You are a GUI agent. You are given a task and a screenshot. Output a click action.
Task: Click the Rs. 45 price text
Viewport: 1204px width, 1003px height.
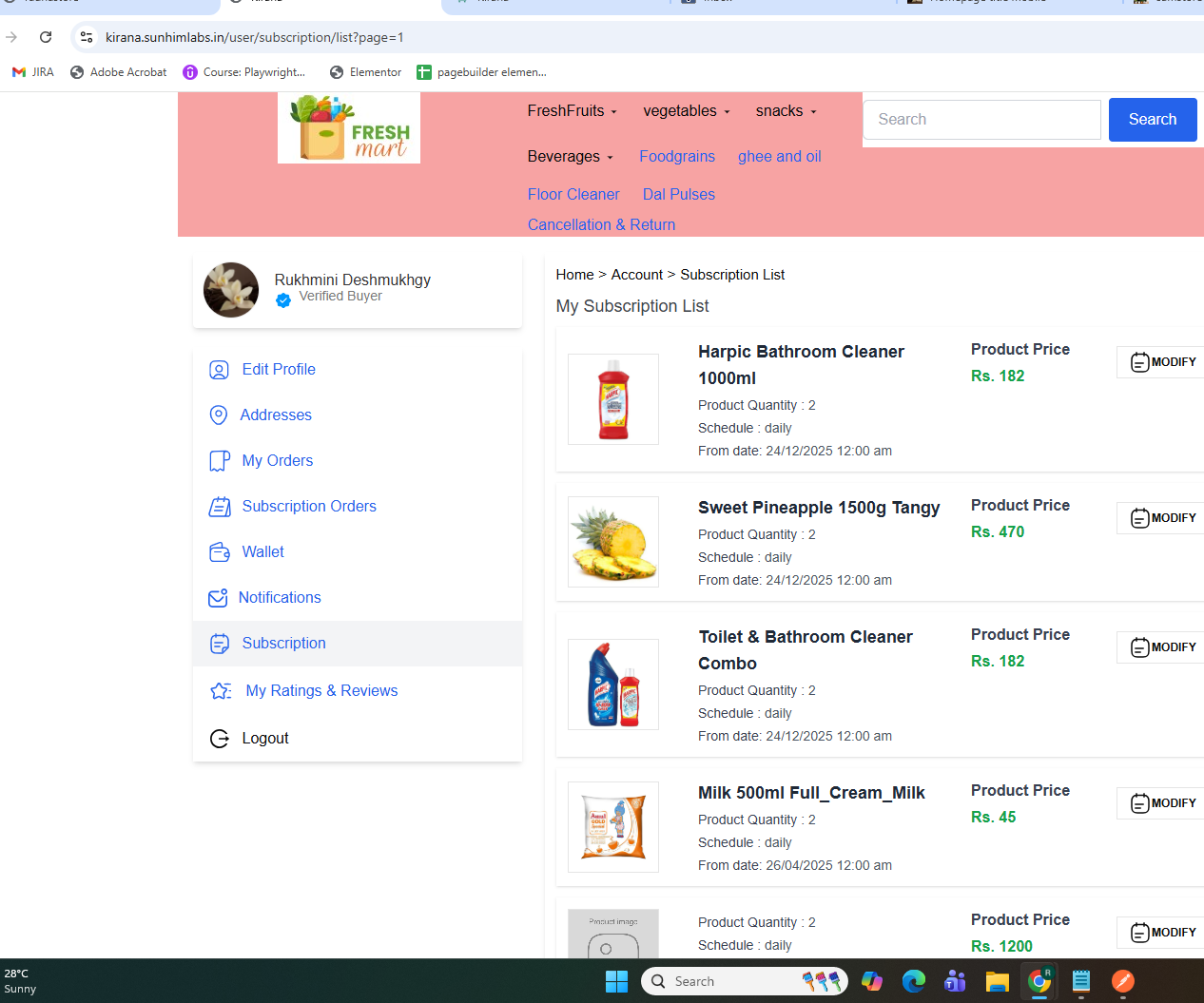point(993,818)
